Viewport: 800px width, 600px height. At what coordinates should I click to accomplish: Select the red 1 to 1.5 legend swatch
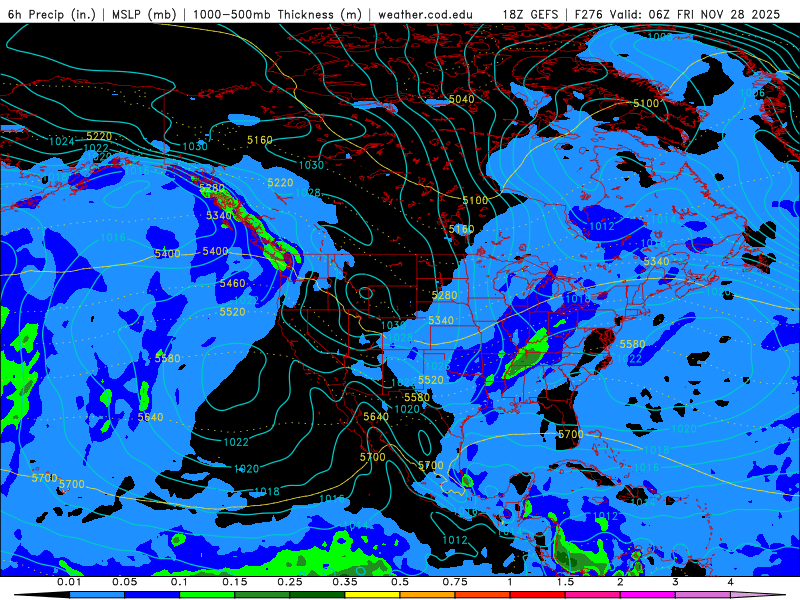coord(538,595)
